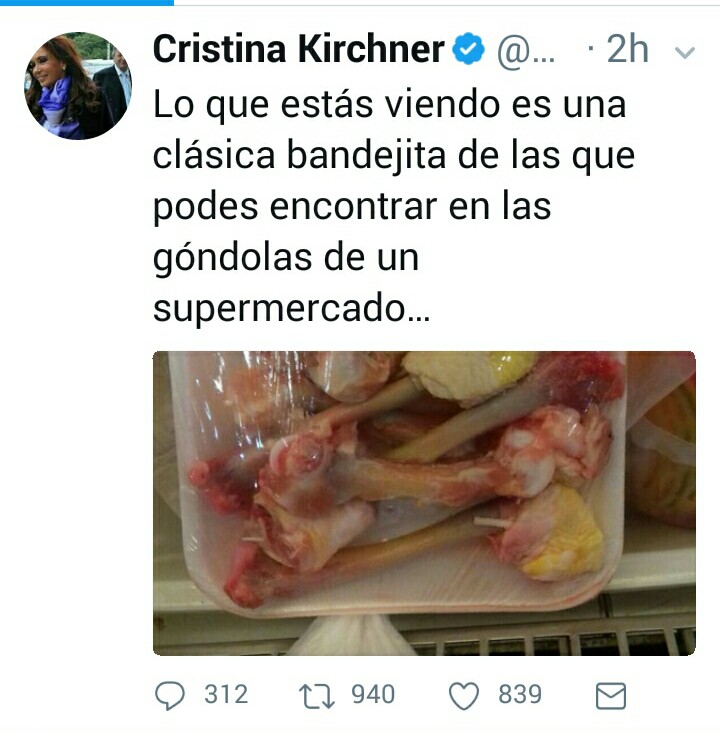View the 940 retweets count
The image size is (720, 733).
click(373, 695)
